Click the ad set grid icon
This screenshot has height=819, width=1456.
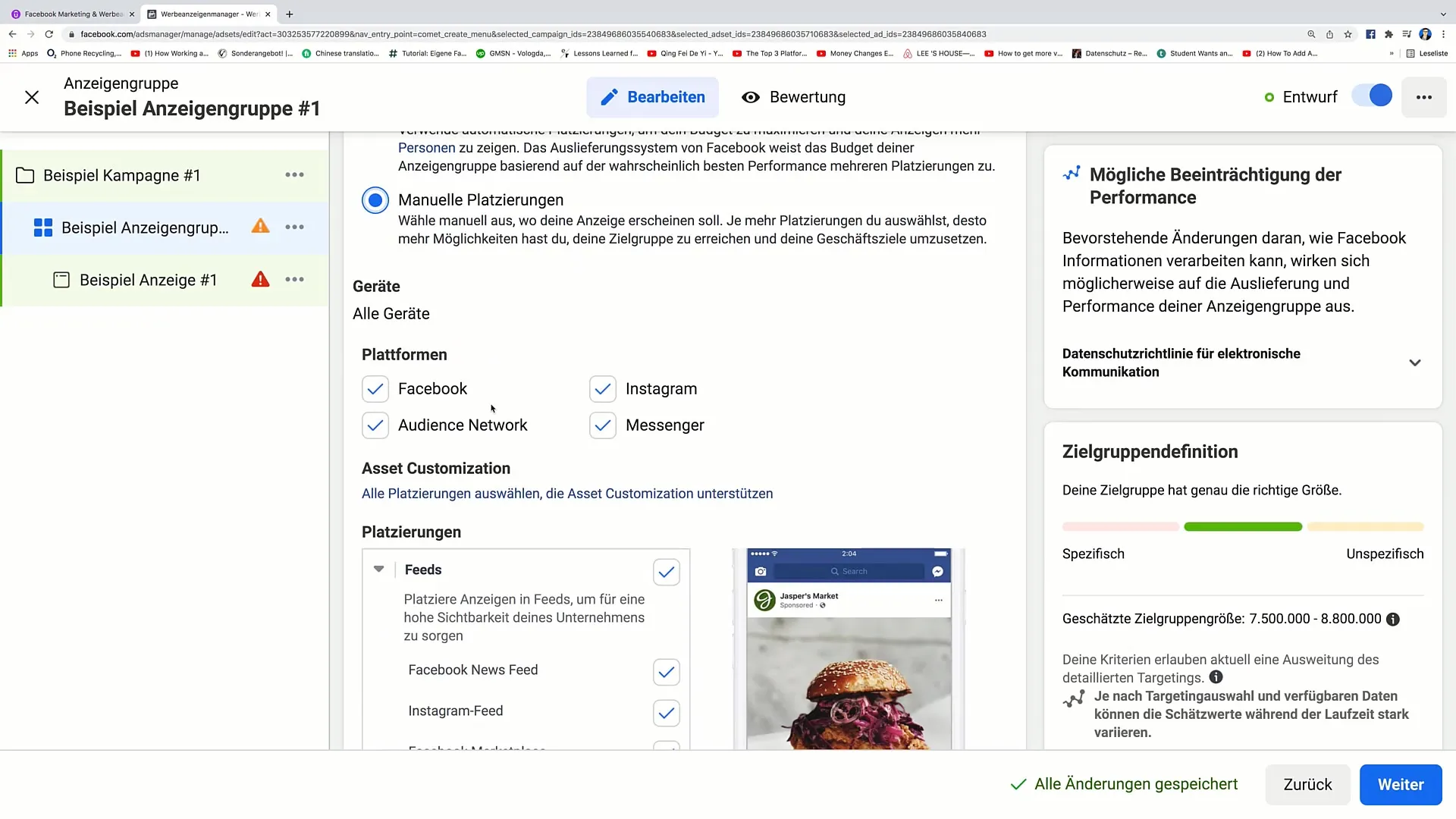(x=43, y=227)
